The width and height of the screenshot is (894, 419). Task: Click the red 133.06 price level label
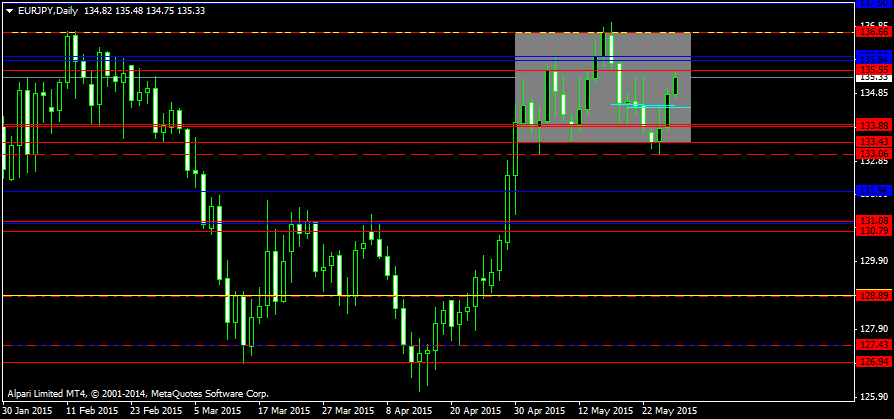click(x=873, y=154)
